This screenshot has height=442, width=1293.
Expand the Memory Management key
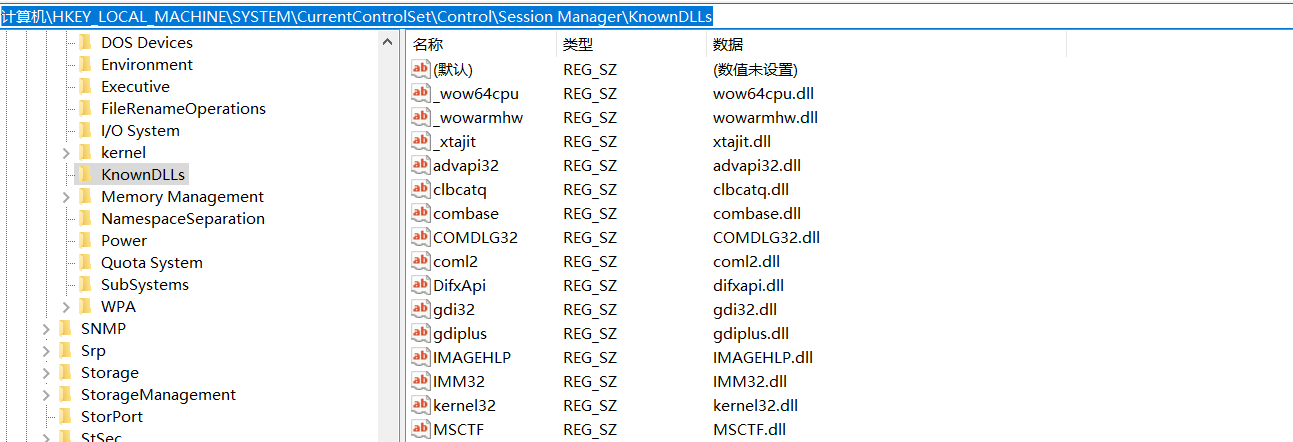tap(66, 197)
